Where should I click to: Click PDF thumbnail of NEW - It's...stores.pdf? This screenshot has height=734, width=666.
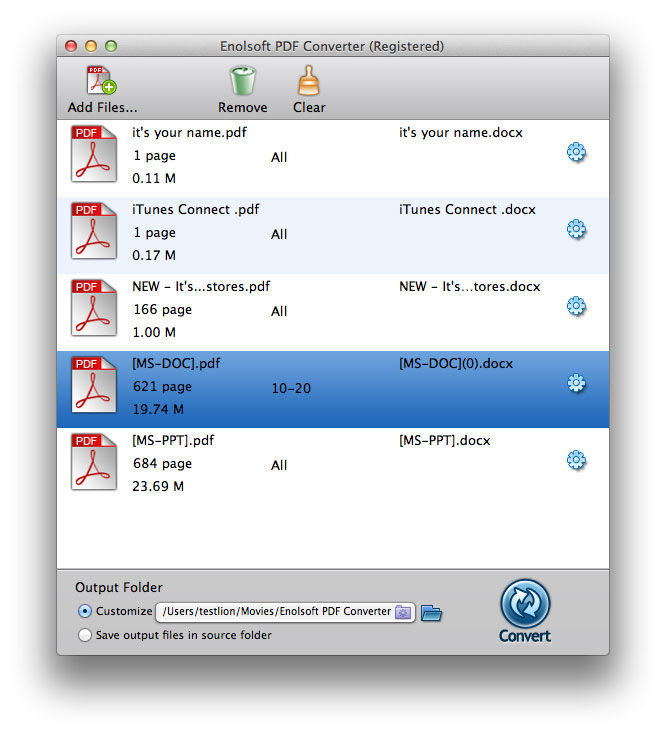pos(94,308)
